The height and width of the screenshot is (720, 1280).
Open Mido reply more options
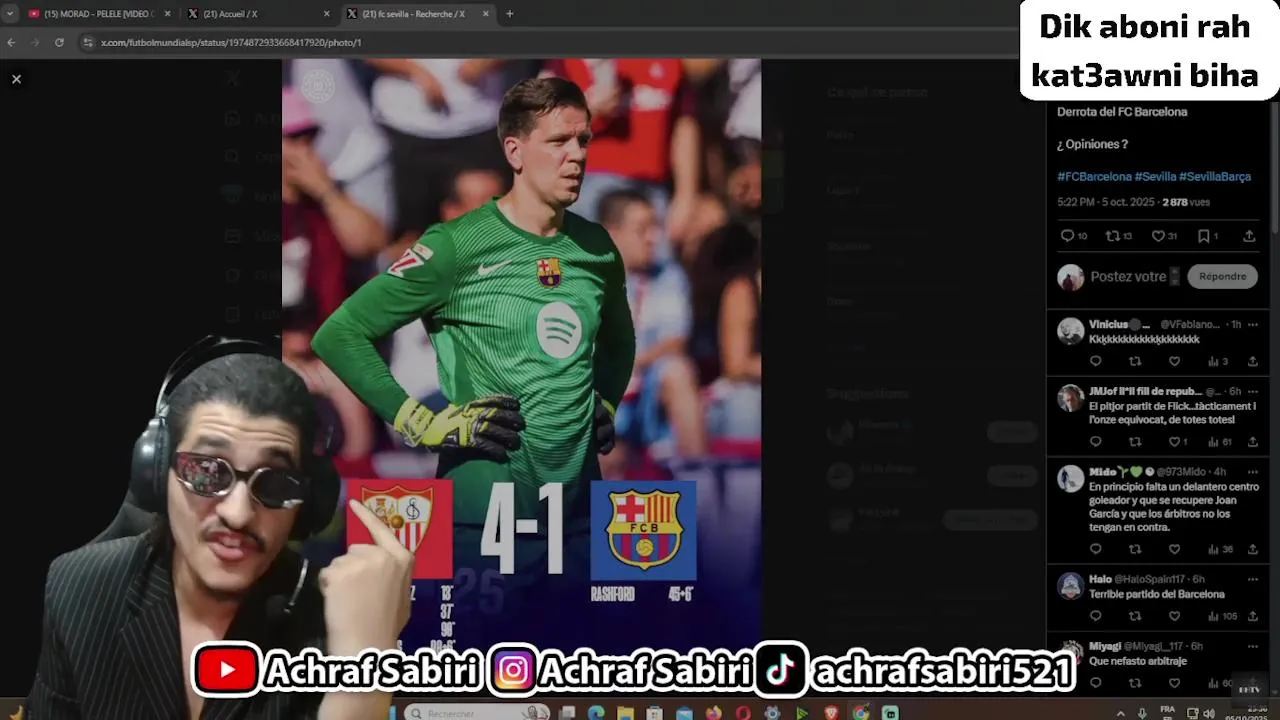[x=1252, y=471]
